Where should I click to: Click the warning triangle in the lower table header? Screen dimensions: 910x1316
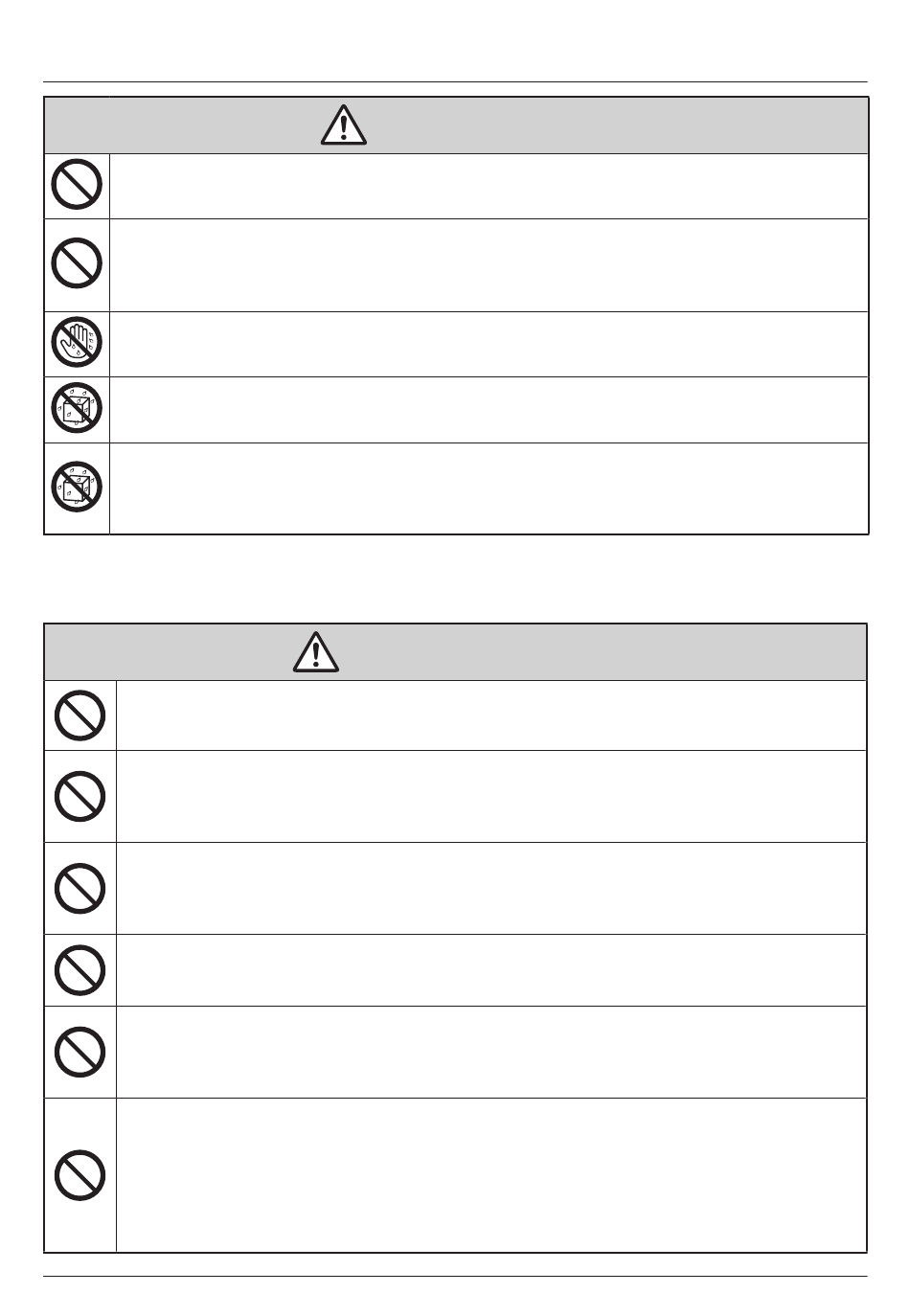(318, 651)
